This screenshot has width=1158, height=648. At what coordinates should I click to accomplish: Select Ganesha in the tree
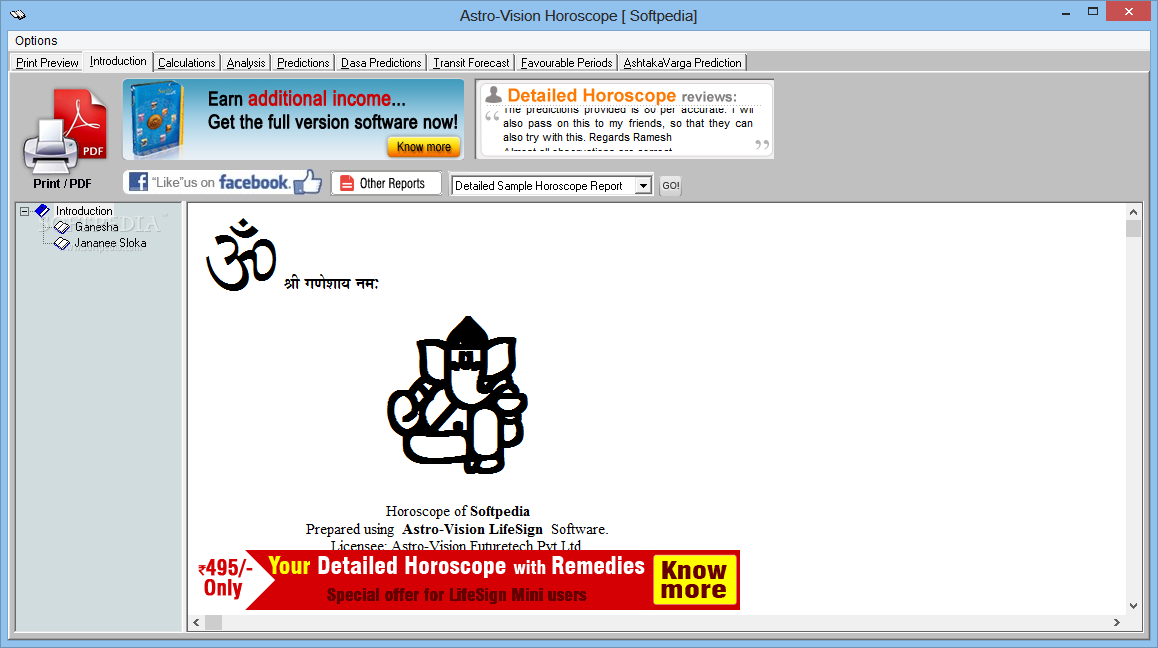[97, 227]
